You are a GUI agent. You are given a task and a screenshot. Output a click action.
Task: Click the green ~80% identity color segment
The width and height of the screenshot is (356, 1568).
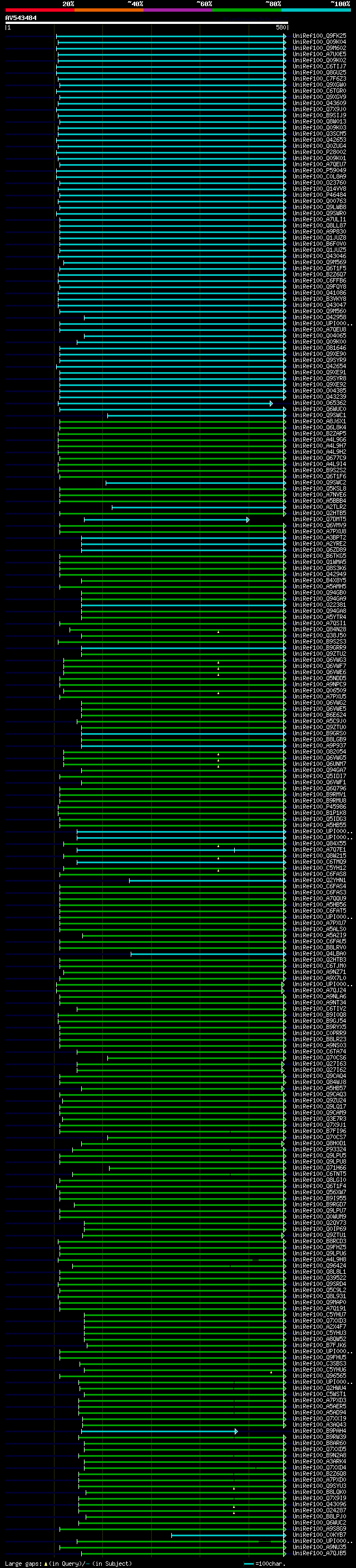pyautogui.click(x=247, y=10)
